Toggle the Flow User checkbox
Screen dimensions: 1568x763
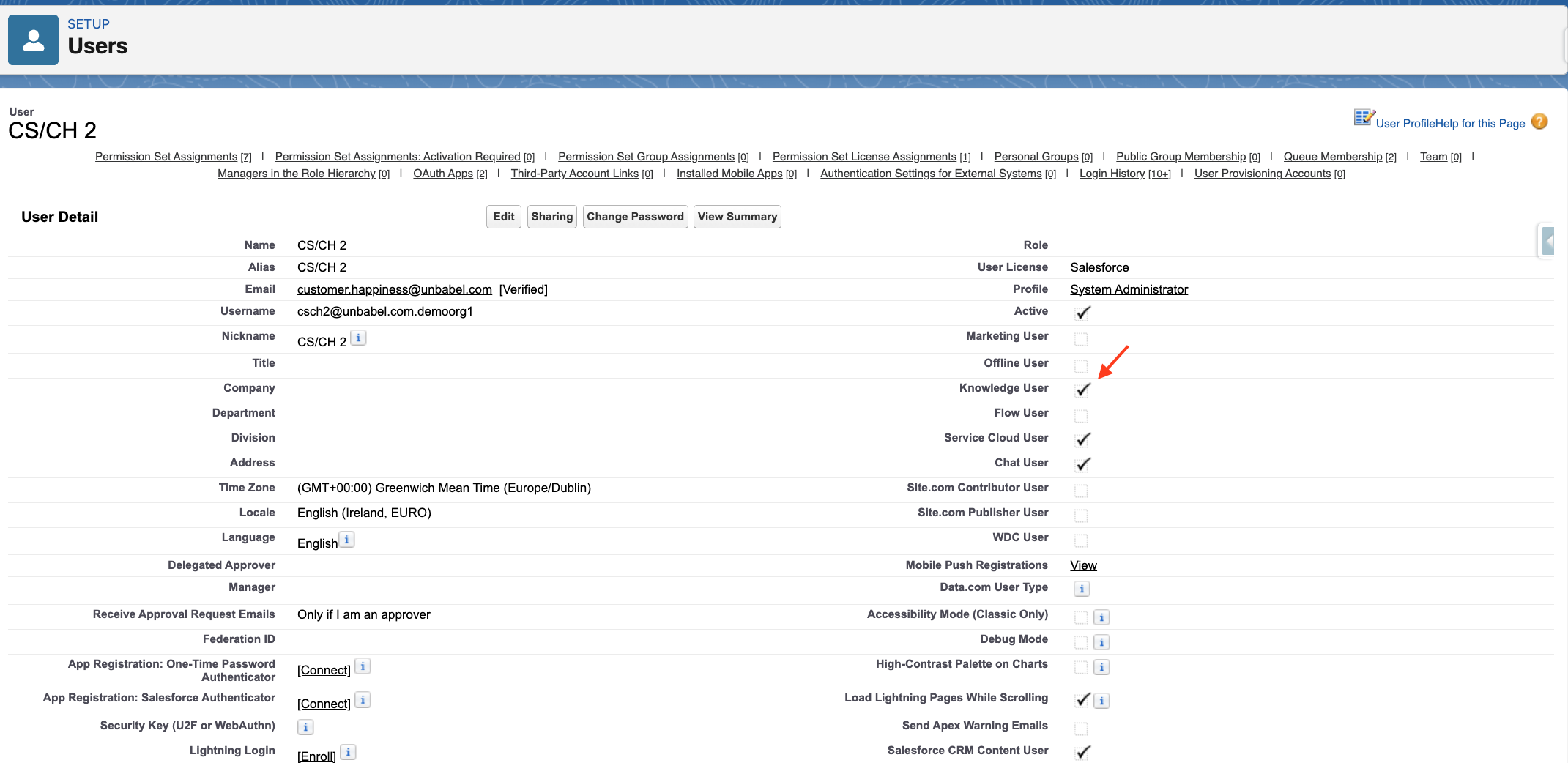coord(1081,416)
